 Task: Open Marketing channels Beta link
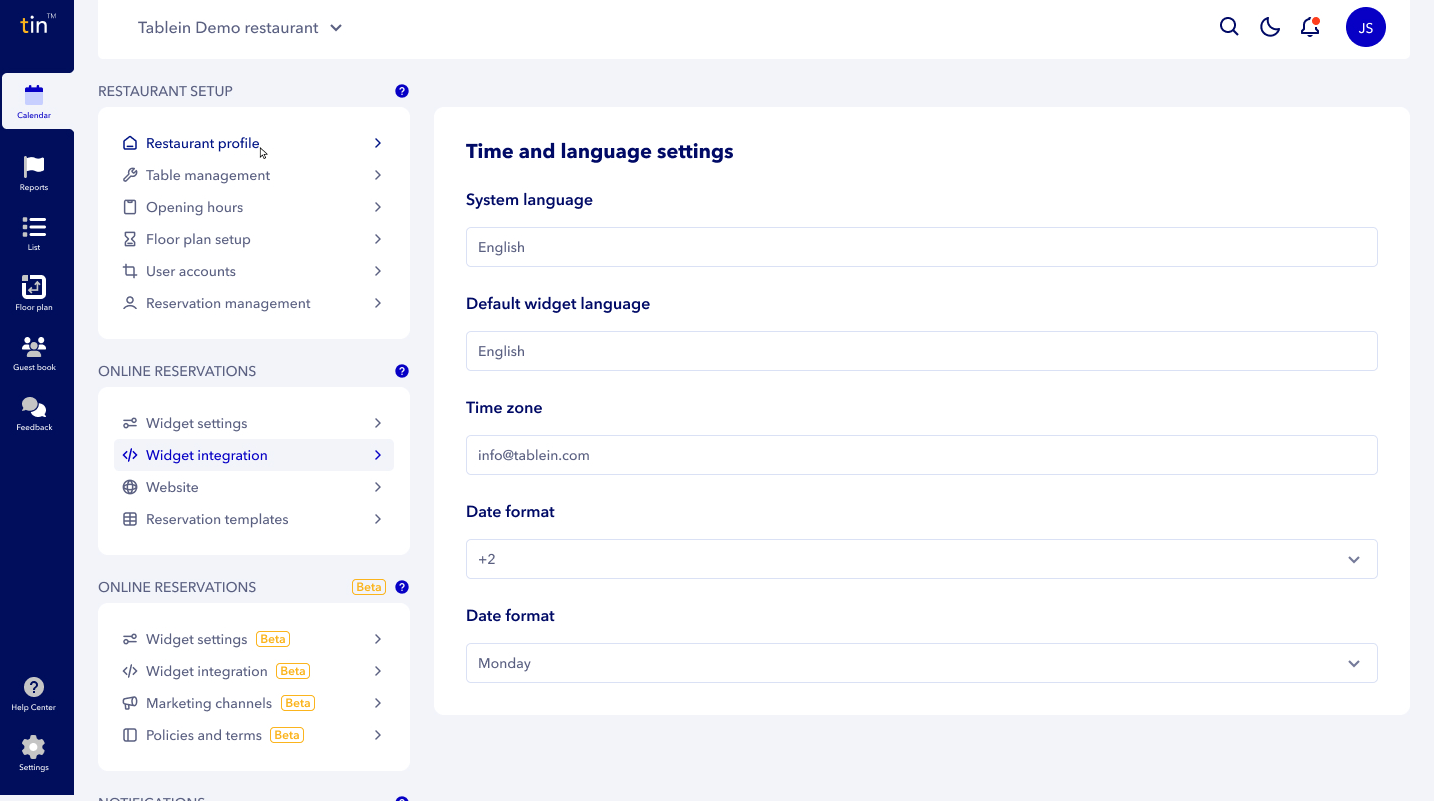(x=254, y=703)
